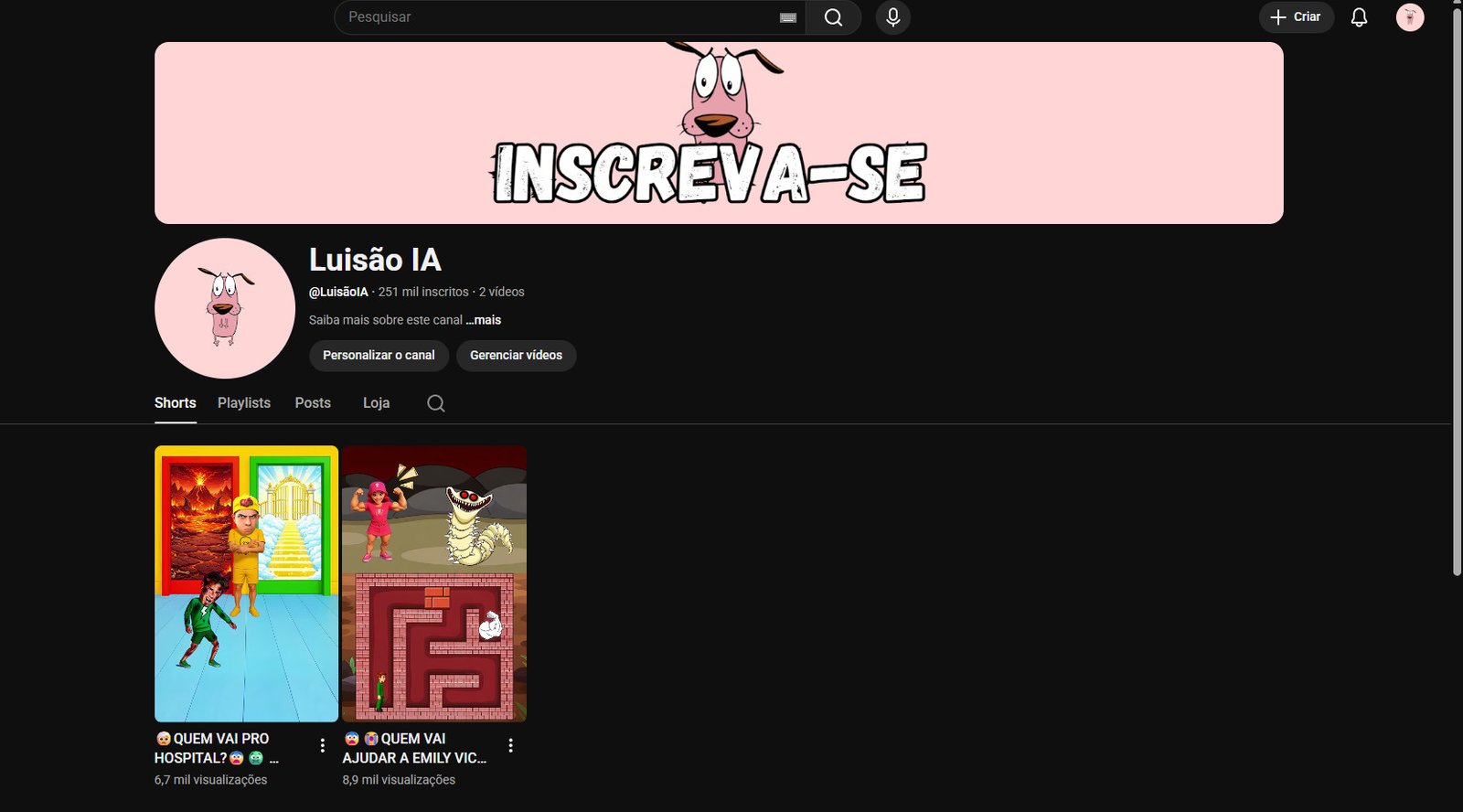Click the 251 mil inscritos text

[423, 292]
